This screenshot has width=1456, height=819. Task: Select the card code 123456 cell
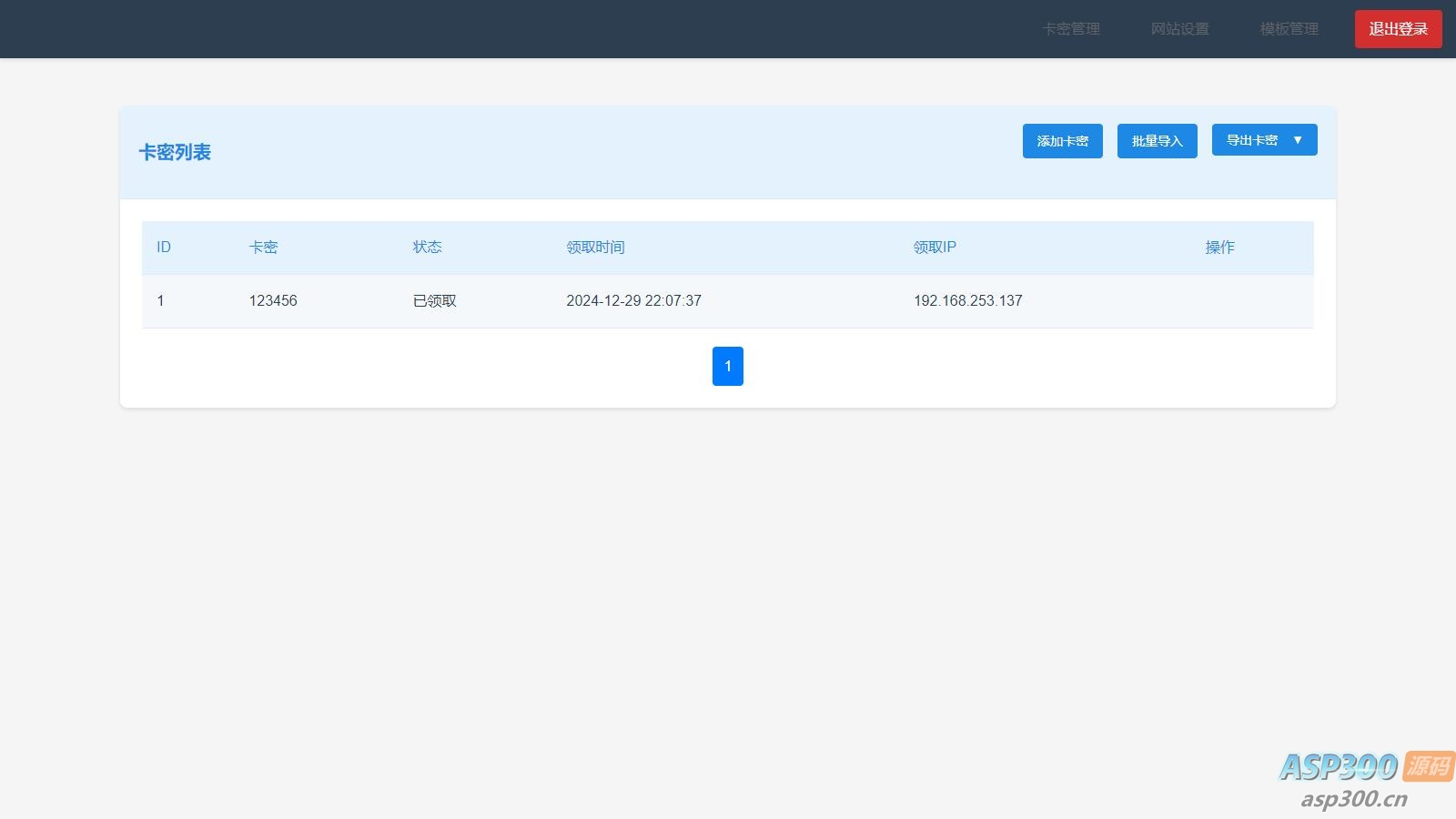(x=273, y=301)
